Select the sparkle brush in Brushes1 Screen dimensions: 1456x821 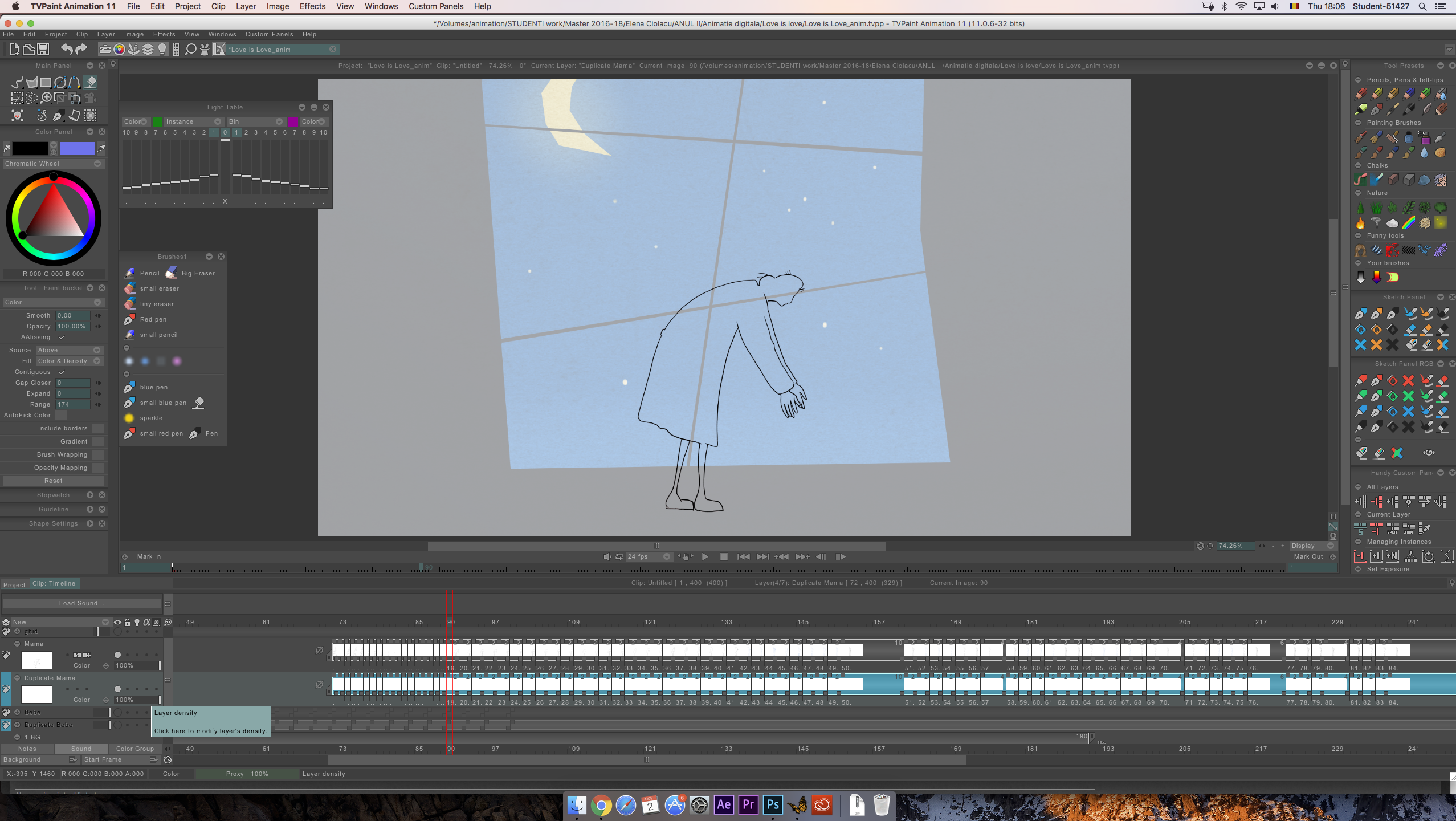[143, 418]
